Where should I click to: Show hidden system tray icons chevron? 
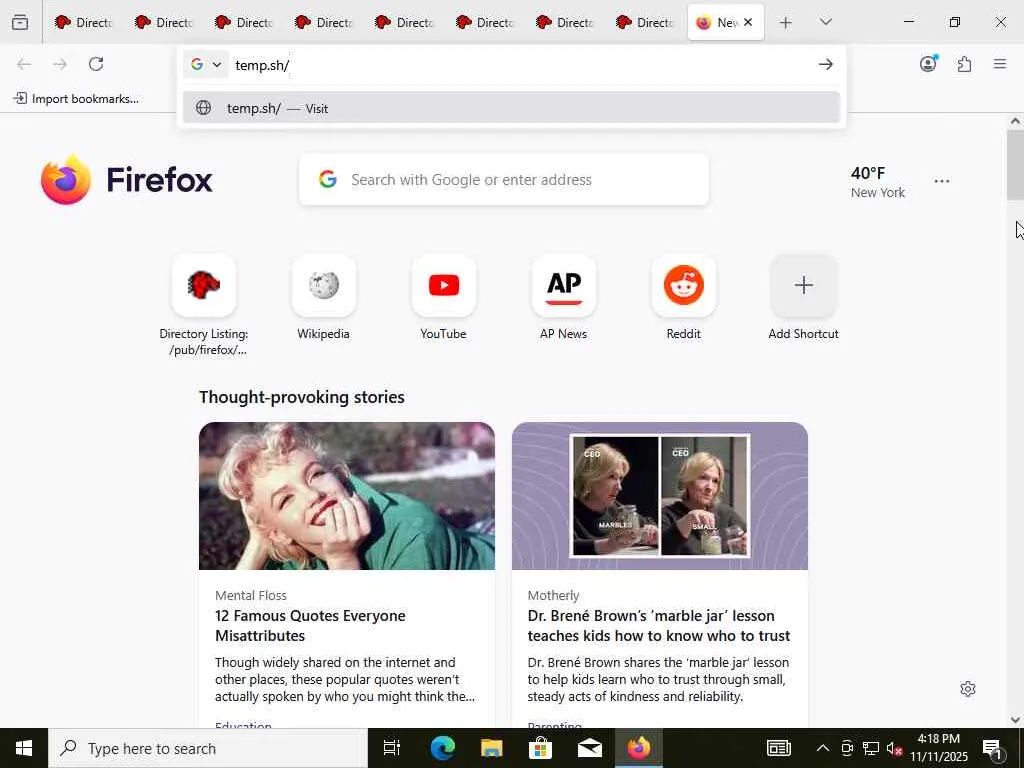point(823,748)
